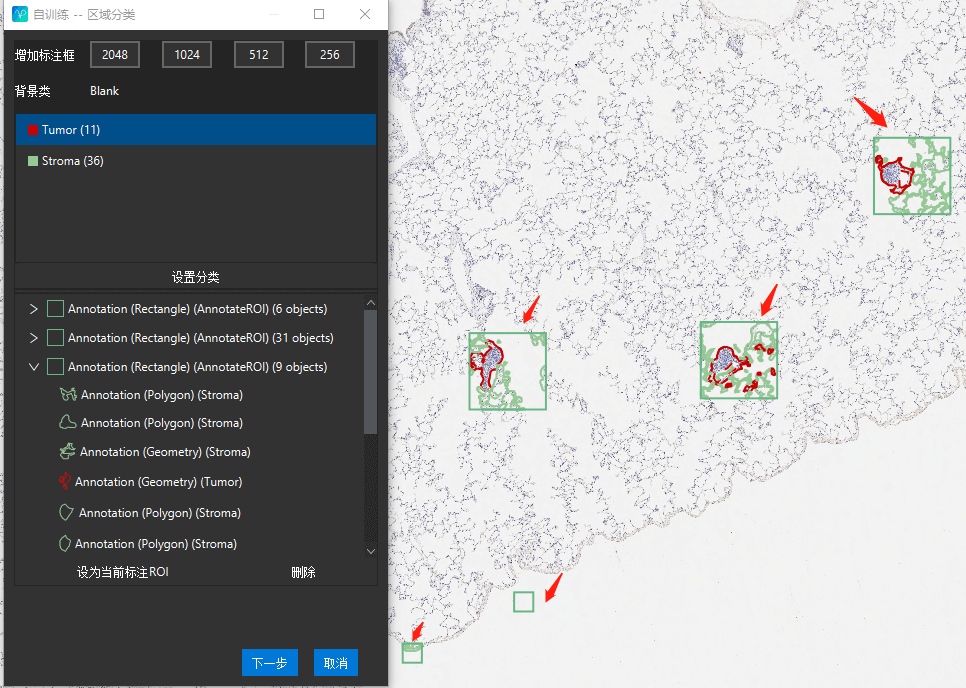
Task: Click the app logo in title bar
Action: coord(20,15)
